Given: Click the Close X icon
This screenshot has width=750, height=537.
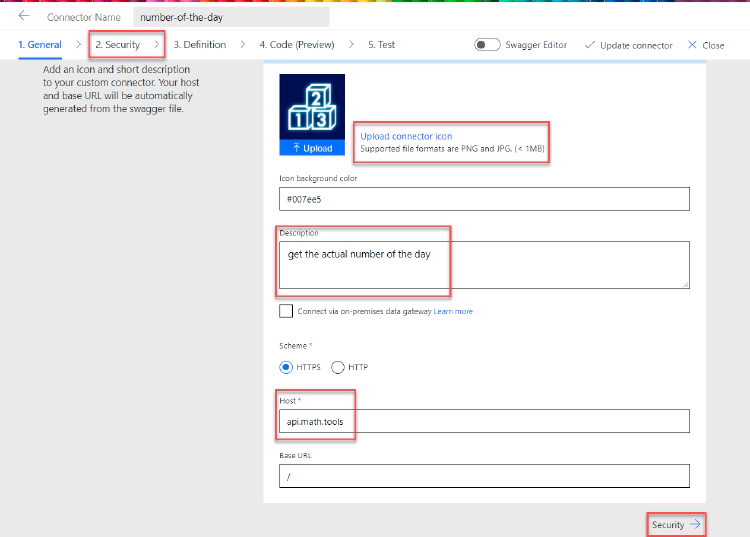Looking at the screenshot, I should 692,45.
